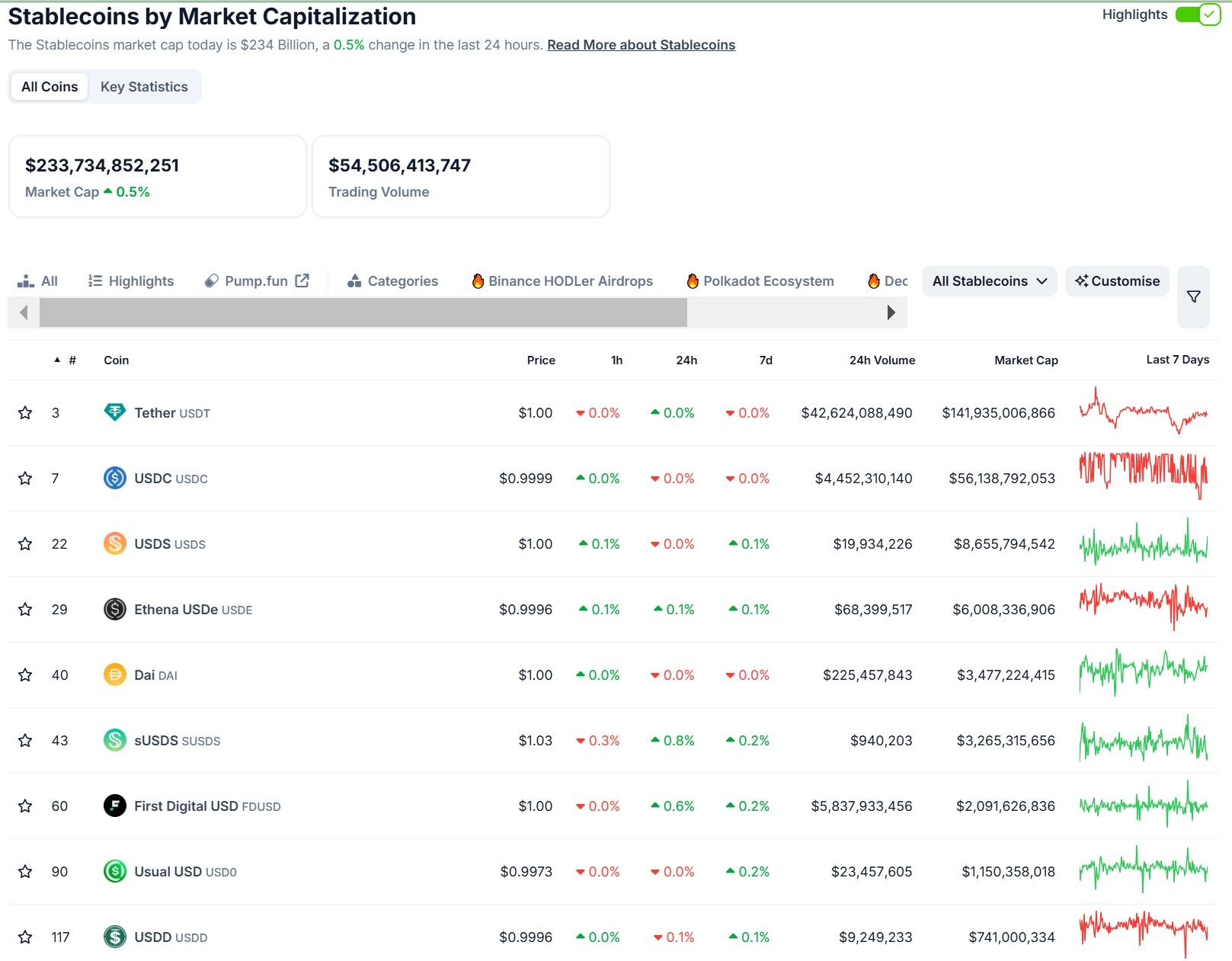Sort by 1h change column
Screen dimensions: 1232x961
pyautogui.click(x=617, y=360)
